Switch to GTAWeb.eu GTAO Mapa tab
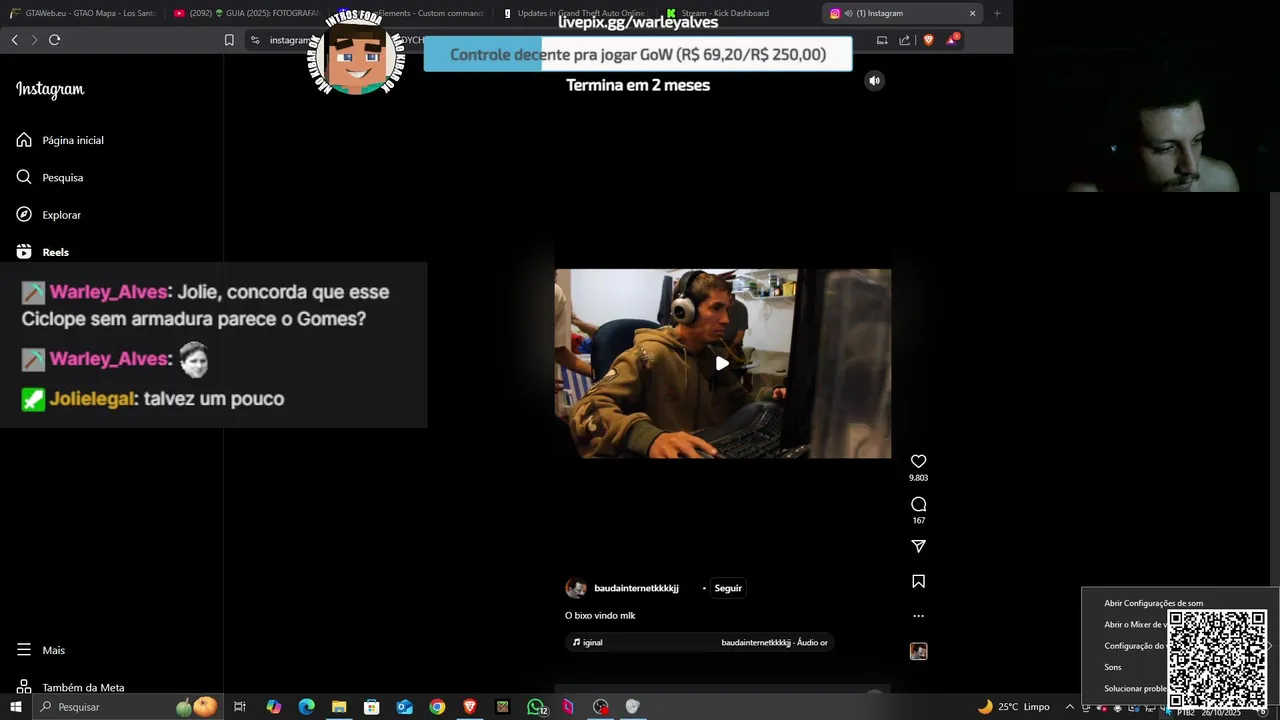This screenshot has width=1280, height=720. pyautogui.click(x=84, y=13)
